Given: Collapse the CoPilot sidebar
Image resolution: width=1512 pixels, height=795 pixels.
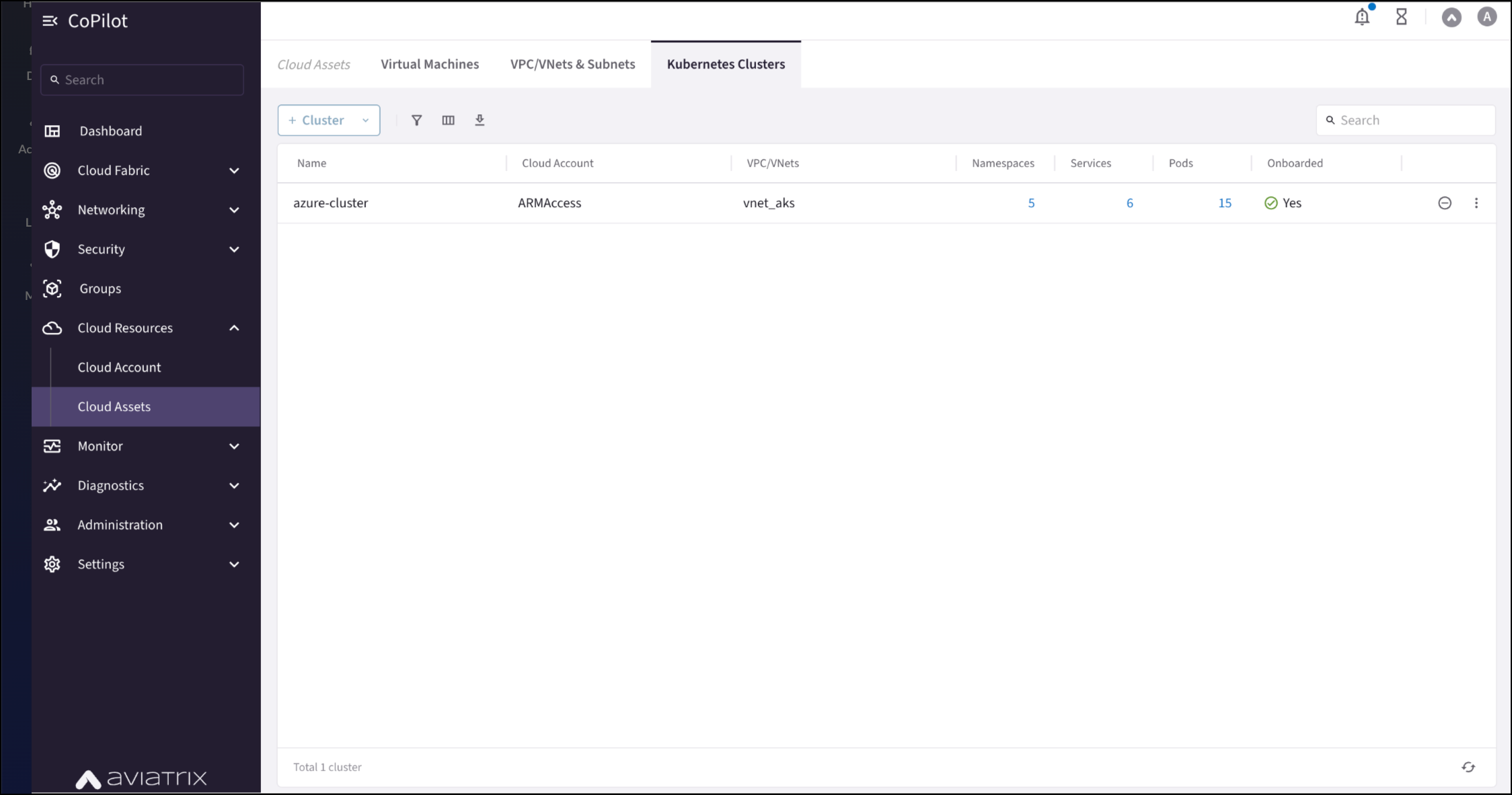Looking at the screenshot, I should click(50, 20).
